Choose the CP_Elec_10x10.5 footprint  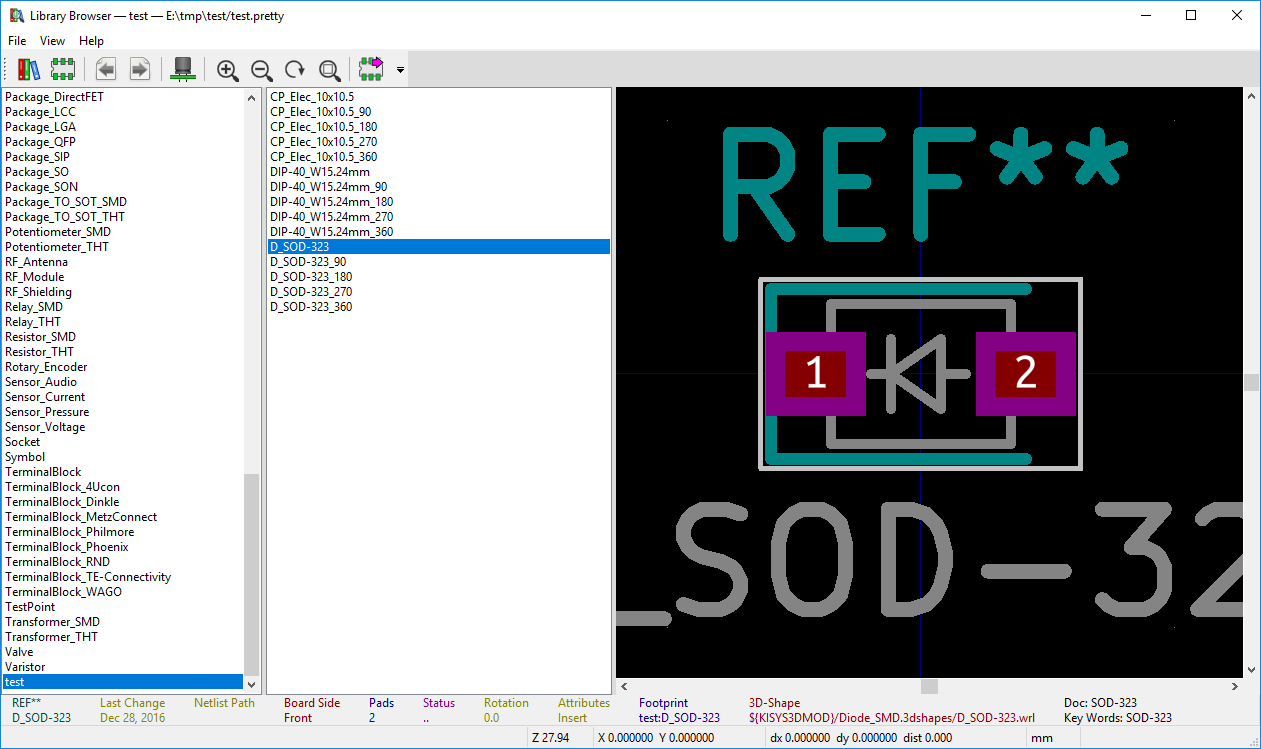(312, 97)
